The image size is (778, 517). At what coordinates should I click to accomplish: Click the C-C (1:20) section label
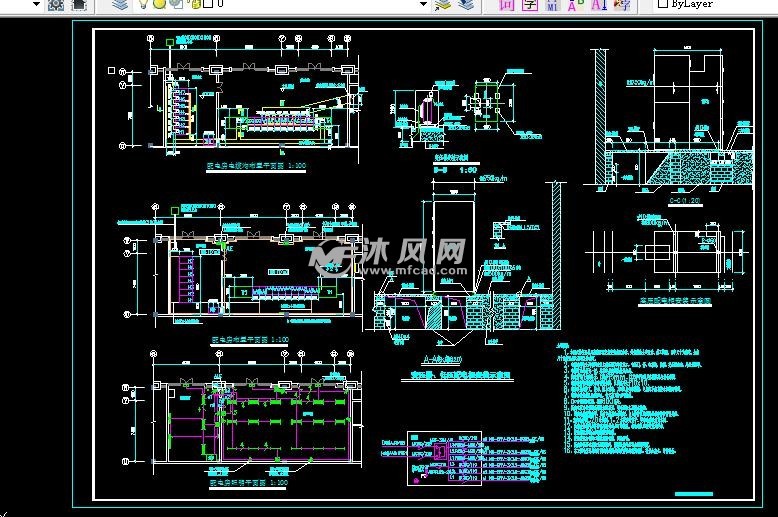[x=685, y=200]
